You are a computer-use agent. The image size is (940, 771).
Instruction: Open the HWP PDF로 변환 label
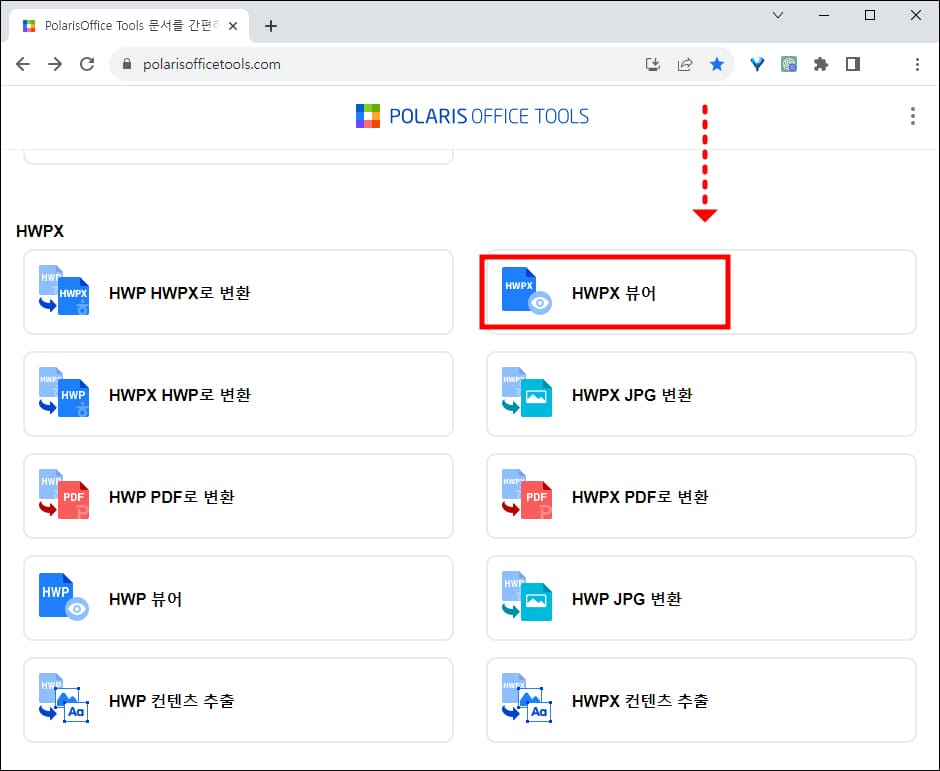point(171,497)
